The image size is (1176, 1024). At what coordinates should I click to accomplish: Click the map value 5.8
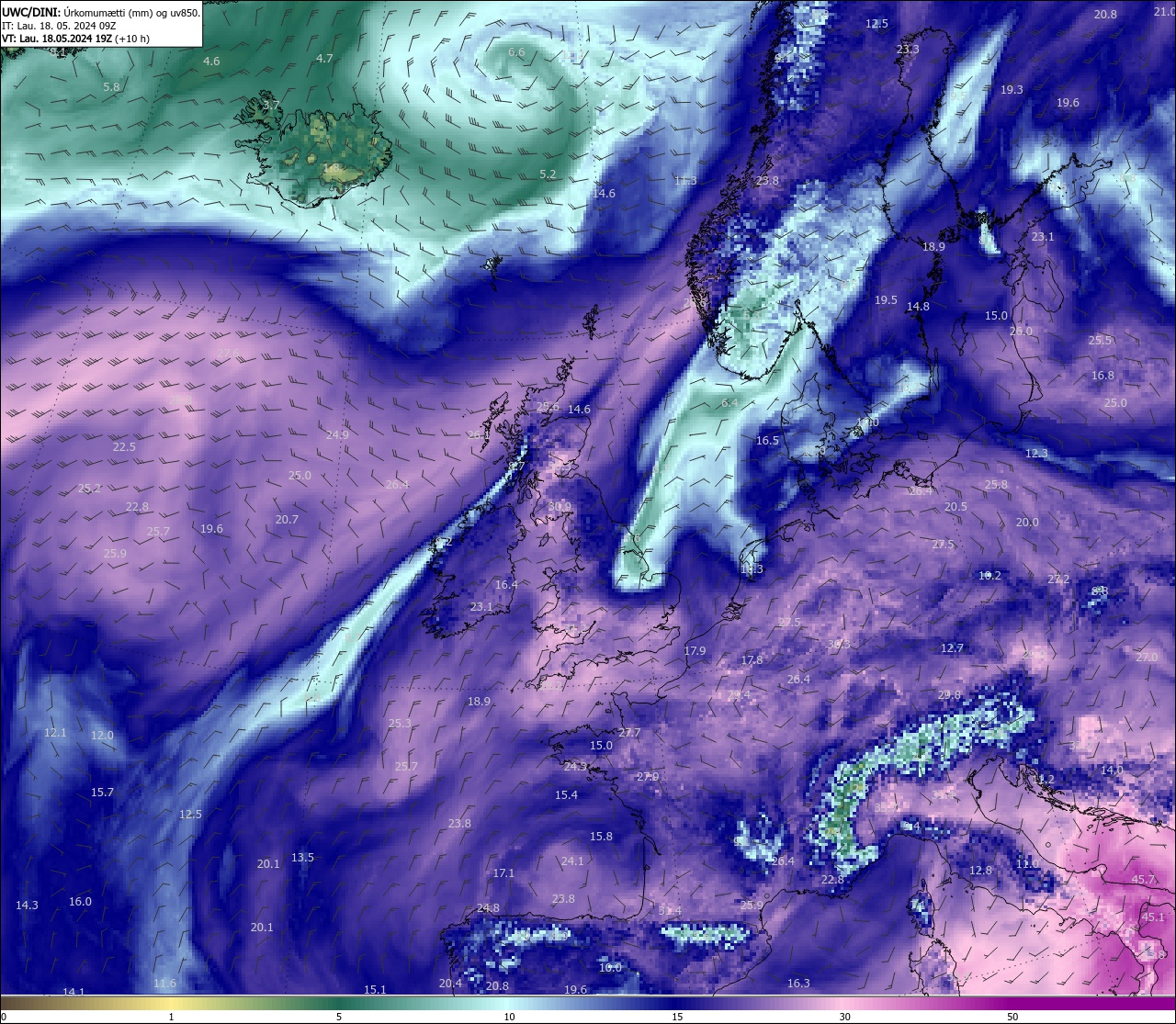point(111,86)
